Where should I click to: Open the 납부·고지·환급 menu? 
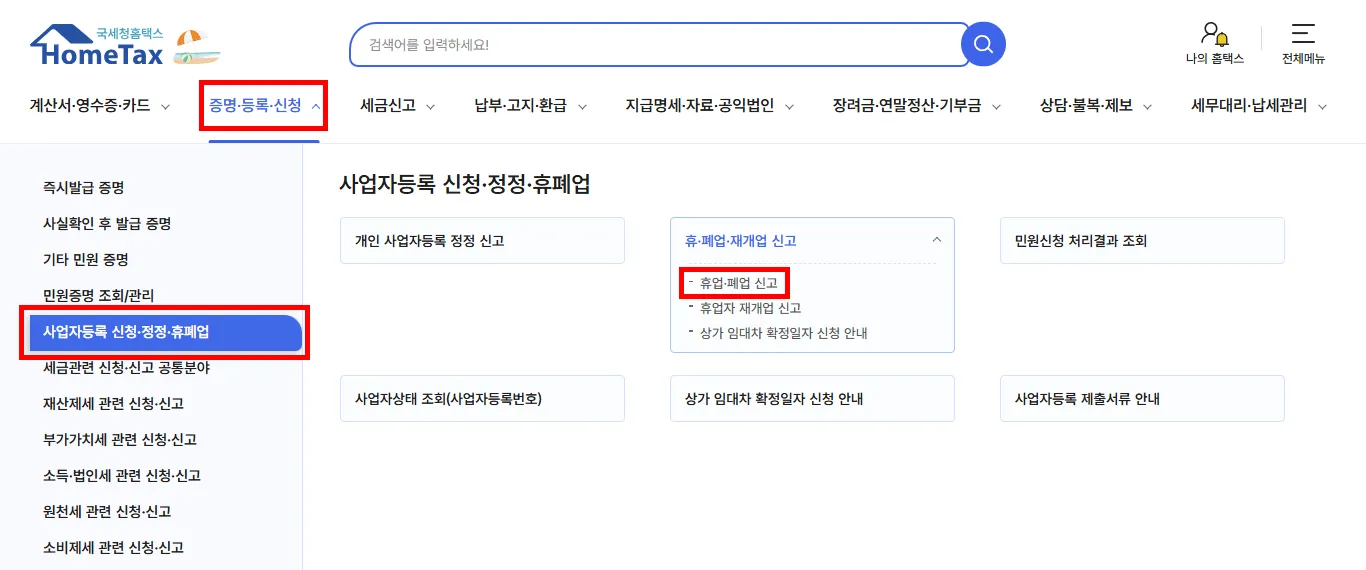click(x=530, y=105)
